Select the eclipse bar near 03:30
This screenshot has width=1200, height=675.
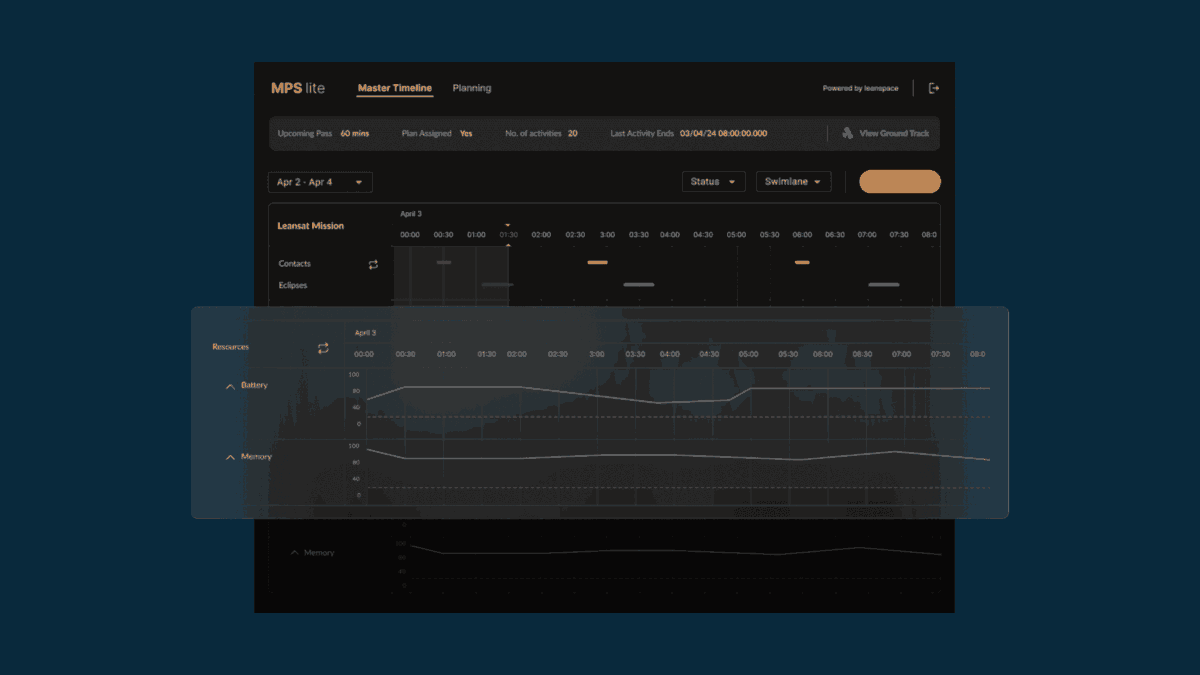640,284
